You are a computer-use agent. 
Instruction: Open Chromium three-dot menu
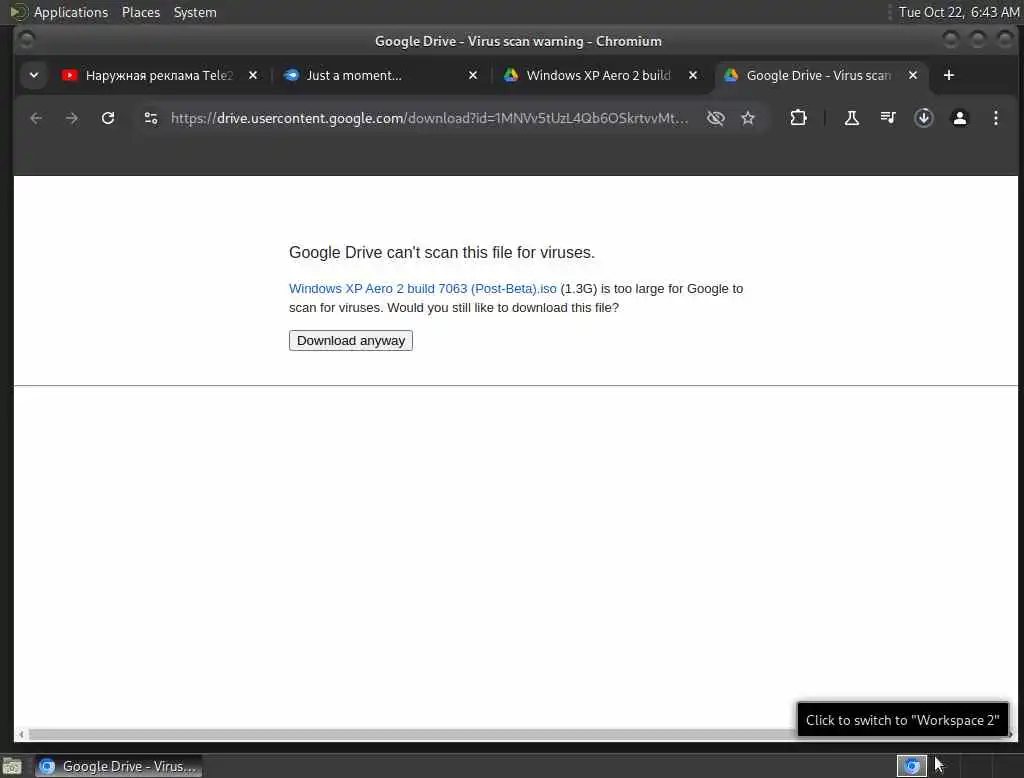click(x=995, y=118)
